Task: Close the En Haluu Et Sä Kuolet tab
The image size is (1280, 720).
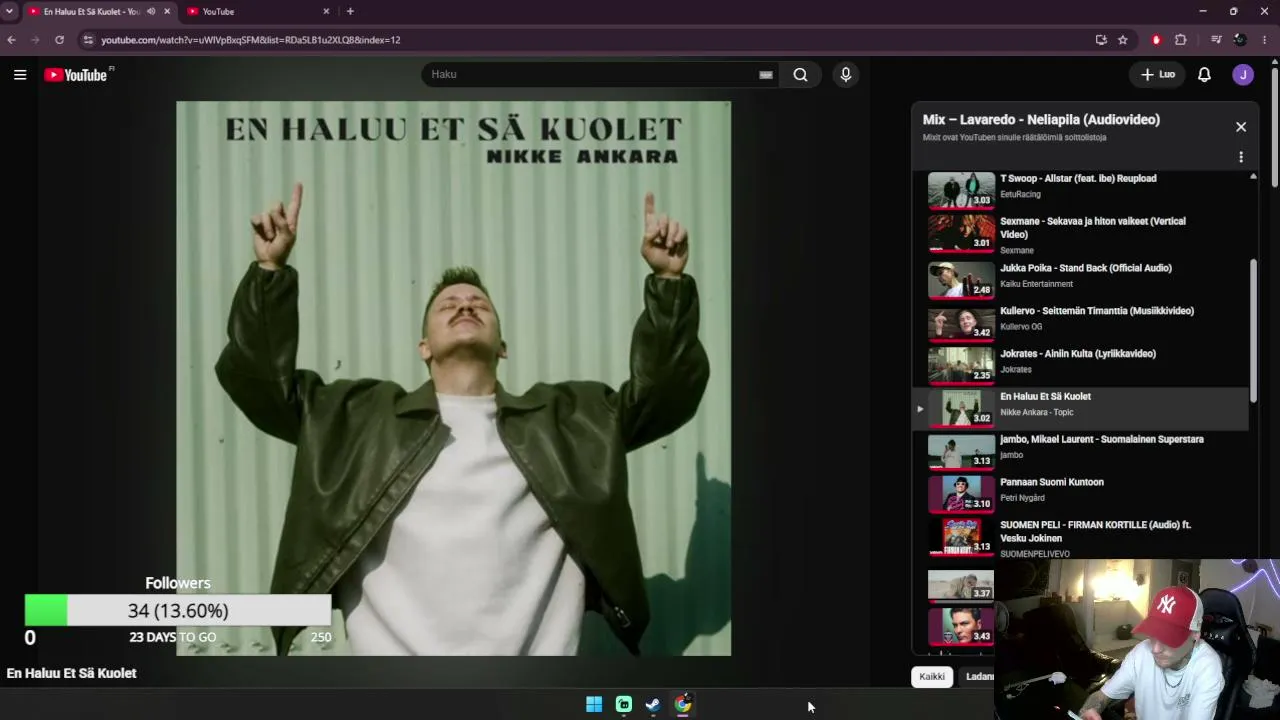Action: coord(167,11)
